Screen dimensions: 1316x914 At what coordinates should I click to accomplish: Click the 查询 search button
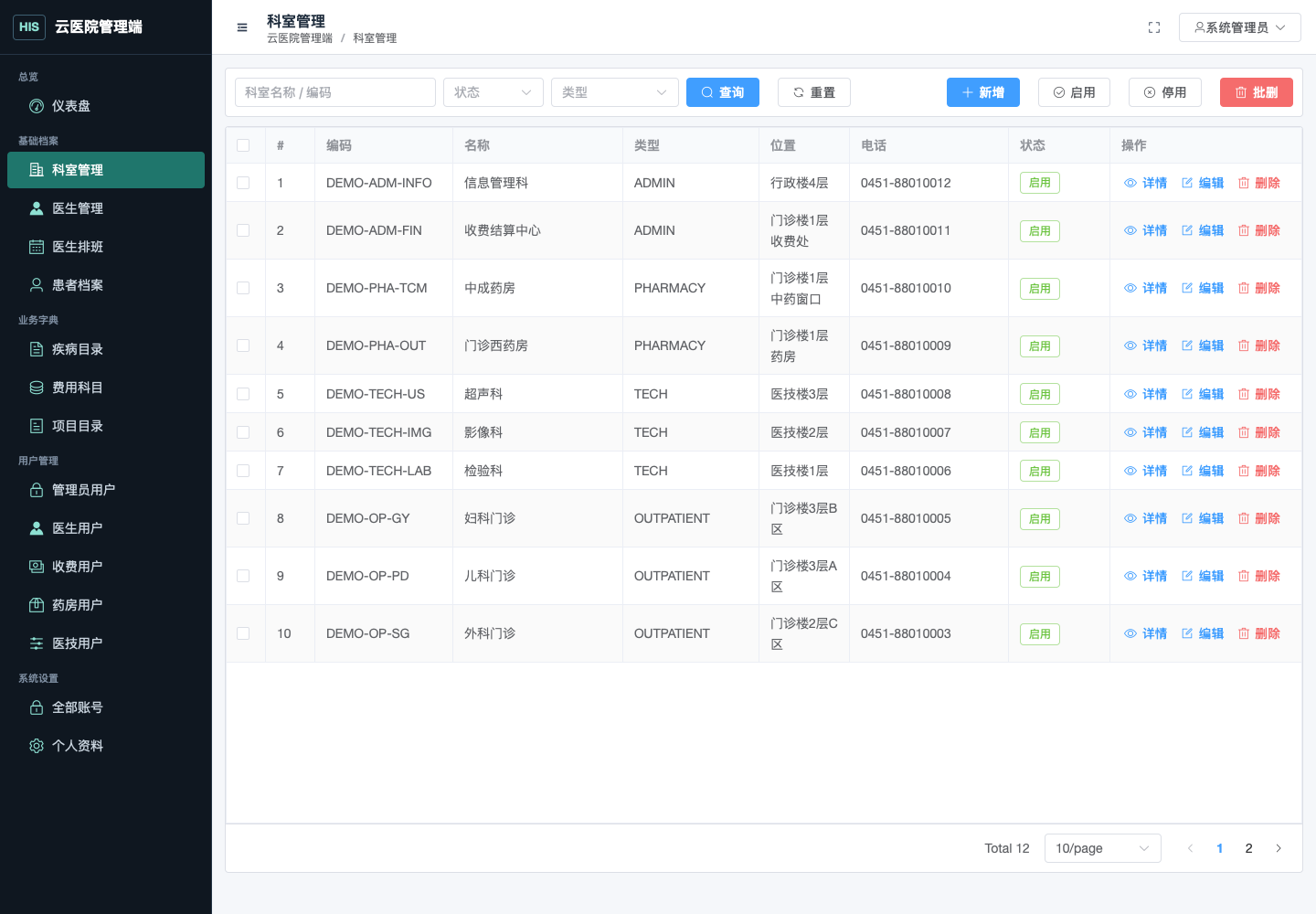(723, 92)
